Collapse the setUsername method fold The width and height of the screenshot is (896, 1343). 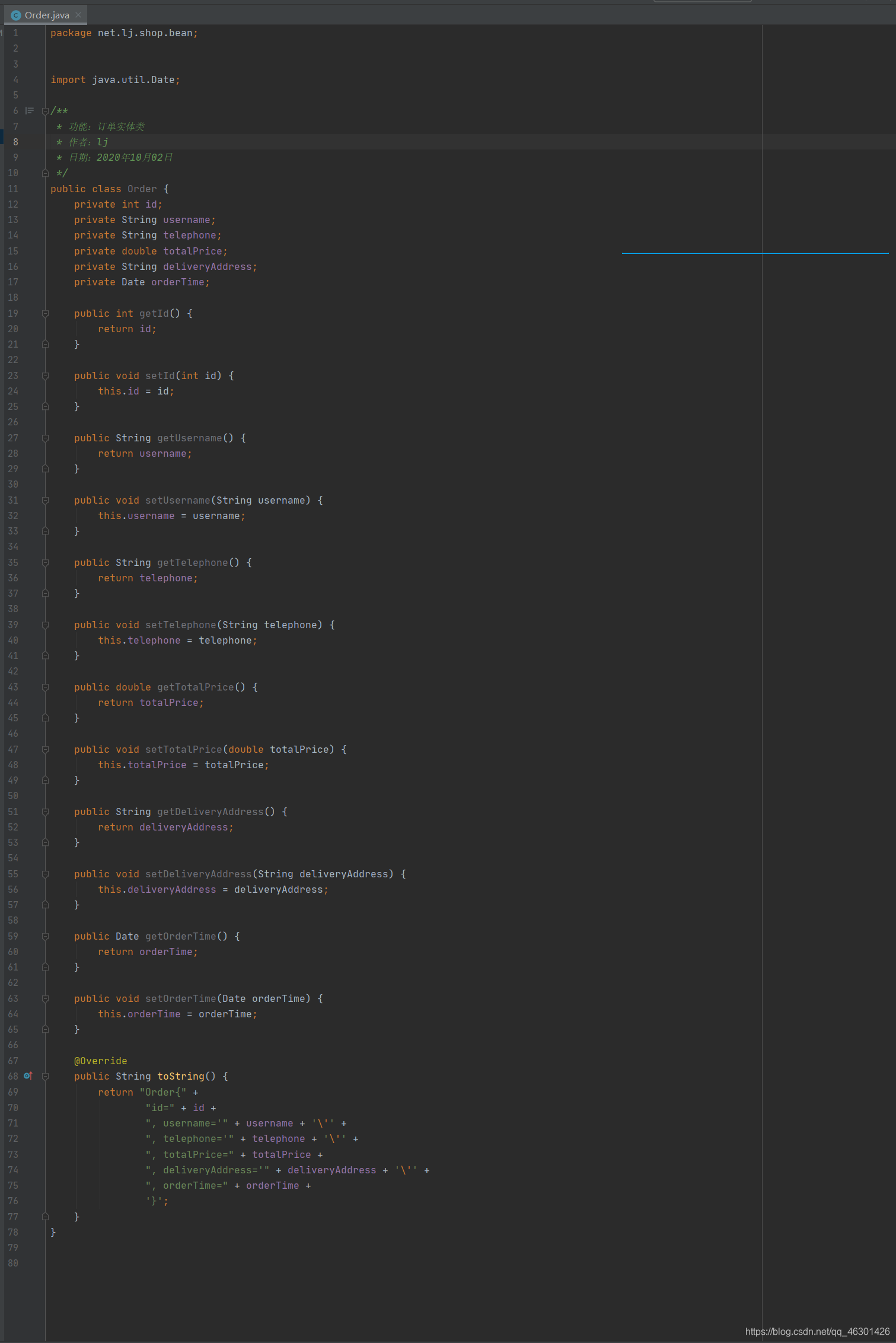tap(45, 500)
